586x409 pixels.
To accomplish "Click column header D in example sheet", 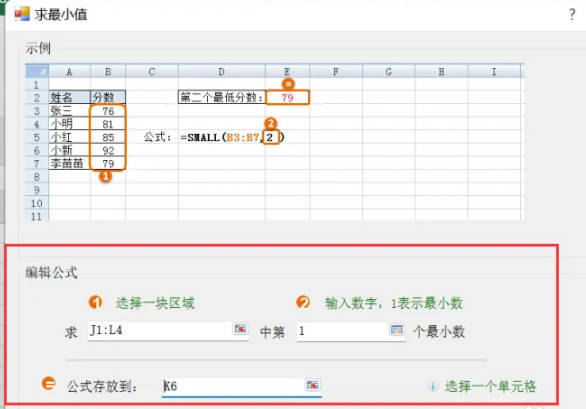I will click(222, 71).
